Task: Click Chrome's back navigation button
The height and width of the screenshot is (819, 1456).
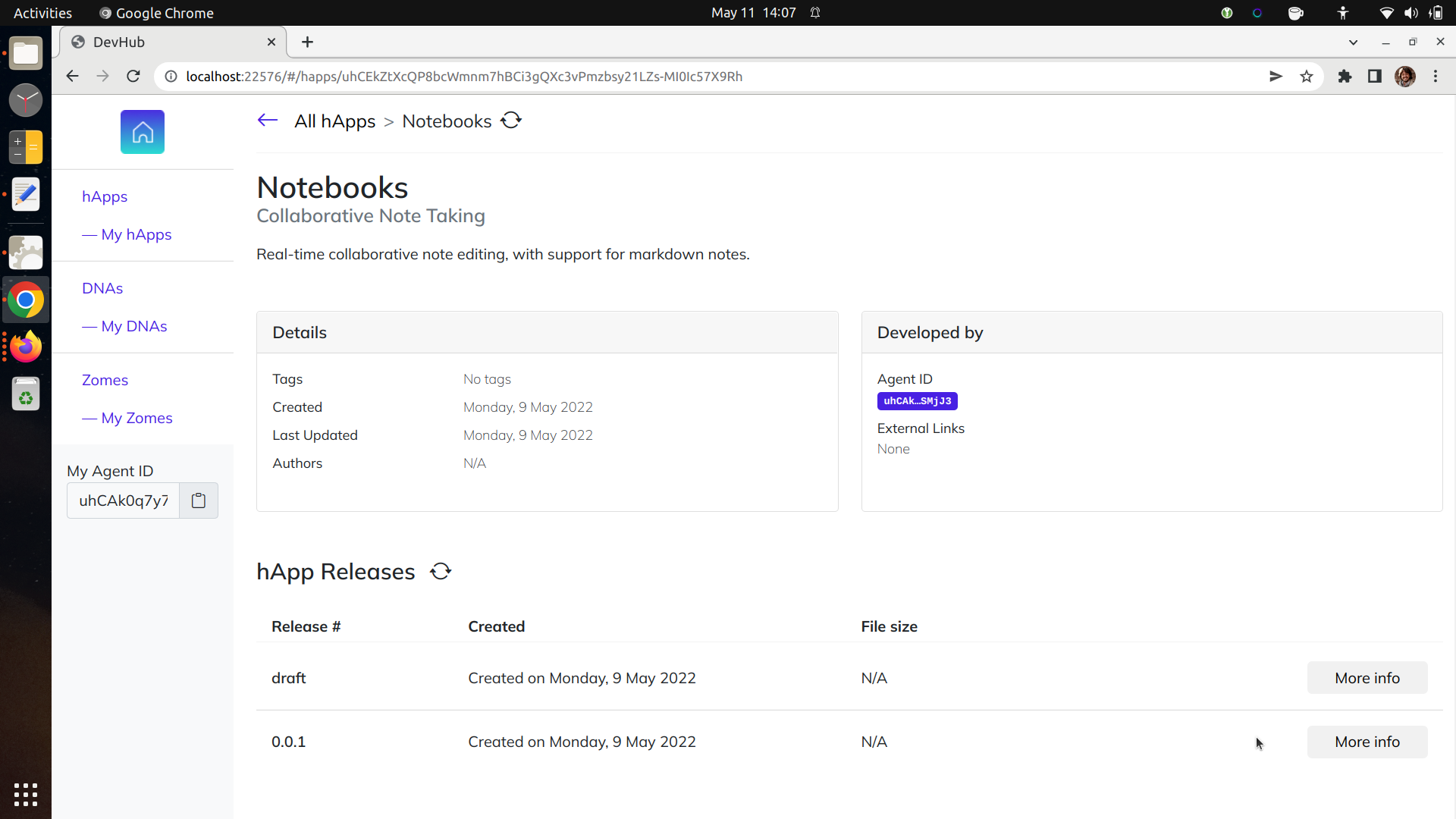Action: coord(72,77)
